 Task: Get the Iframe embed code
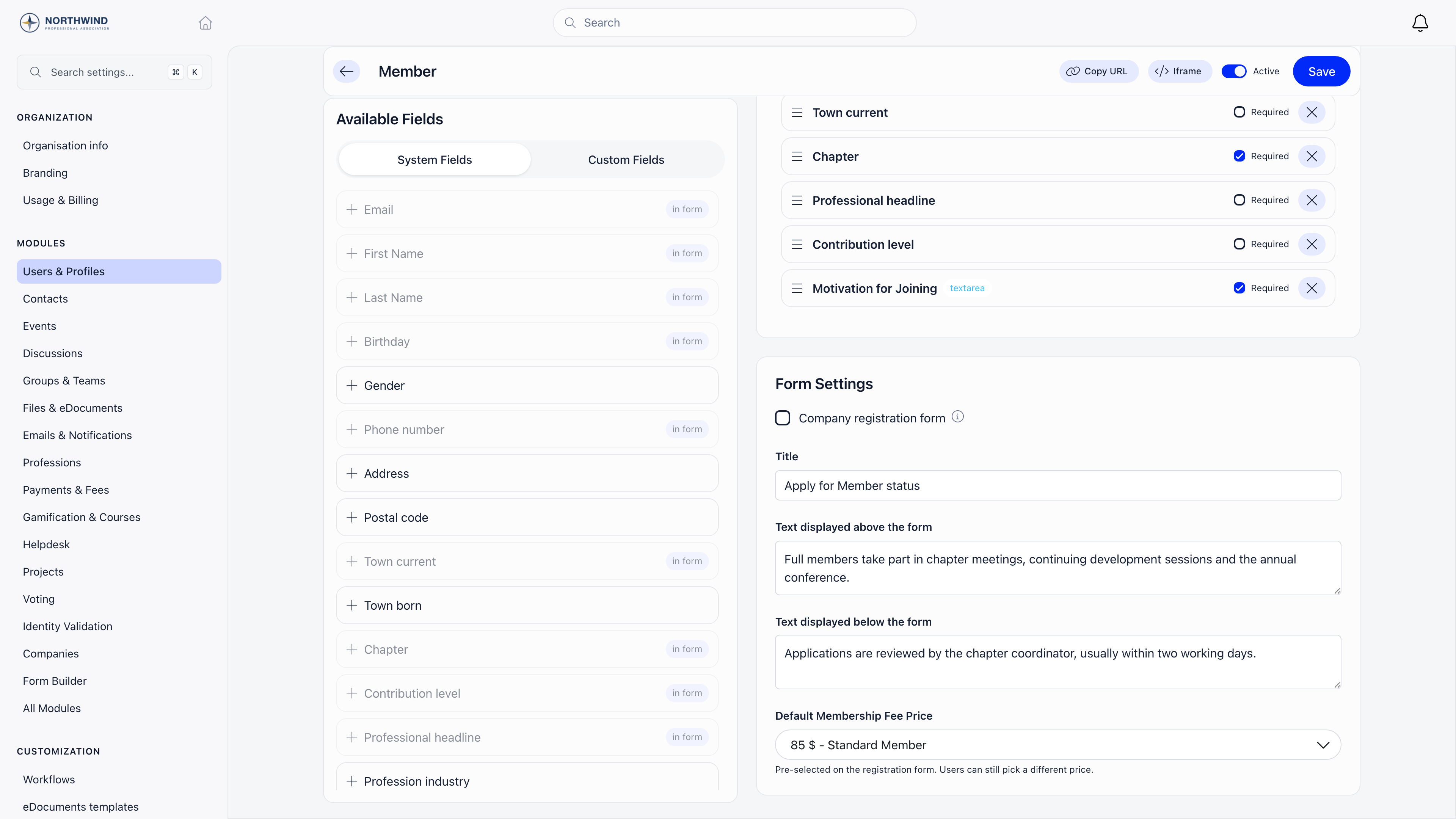tap(1180, 71)
